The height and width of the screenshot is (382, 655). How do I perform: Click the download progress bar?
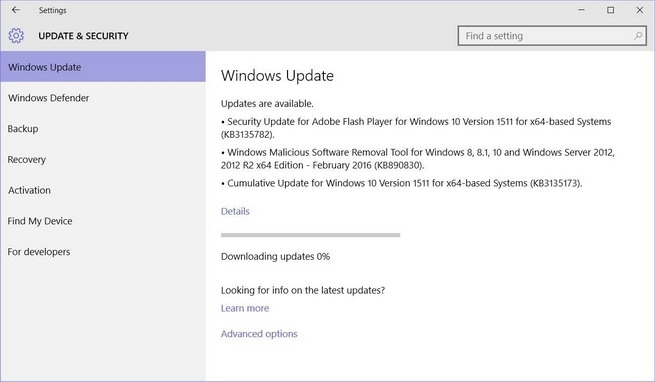(310, 235)
